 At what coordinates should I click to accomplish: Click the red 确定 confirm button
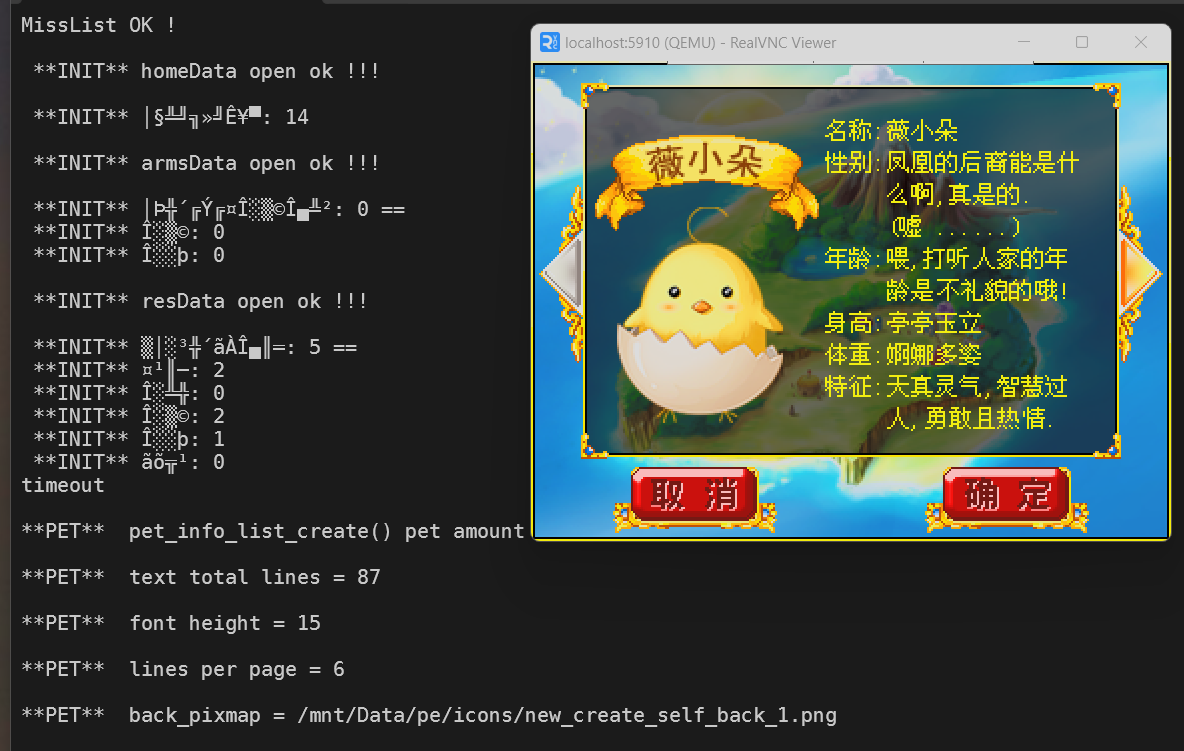click(x=1007, y=495)
